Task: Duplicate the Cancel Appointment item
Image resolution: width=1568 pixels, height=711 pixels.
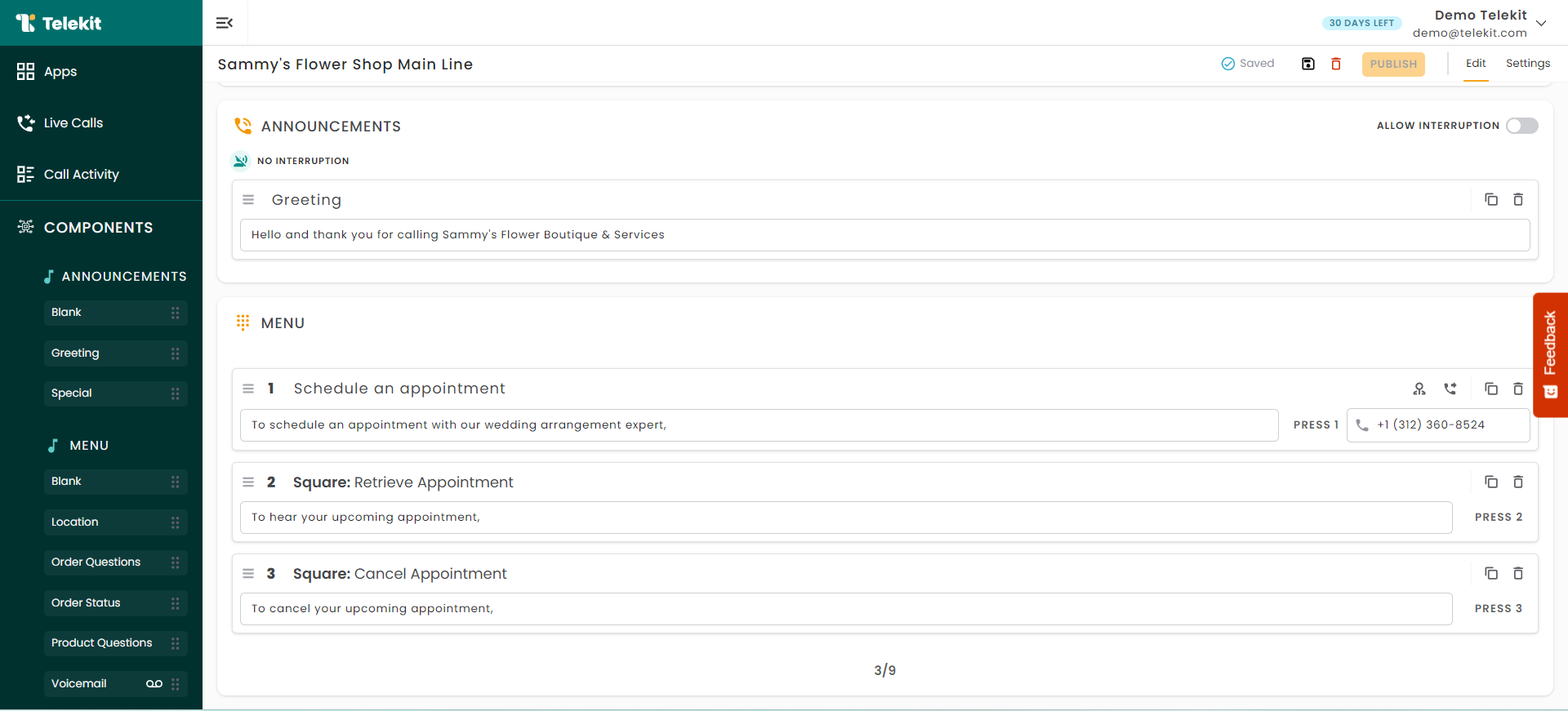Action: click(x=1491, y=574)
